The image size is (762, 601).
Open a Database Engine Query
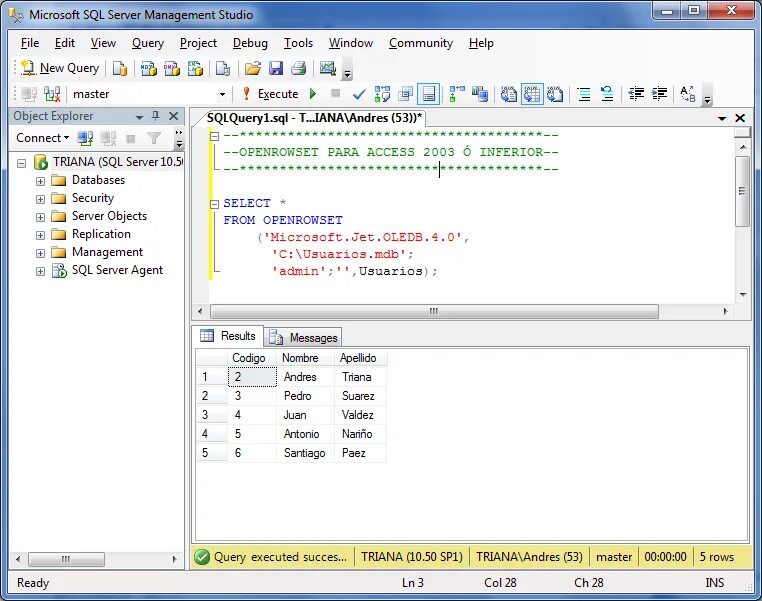click(x=120, y=69)
